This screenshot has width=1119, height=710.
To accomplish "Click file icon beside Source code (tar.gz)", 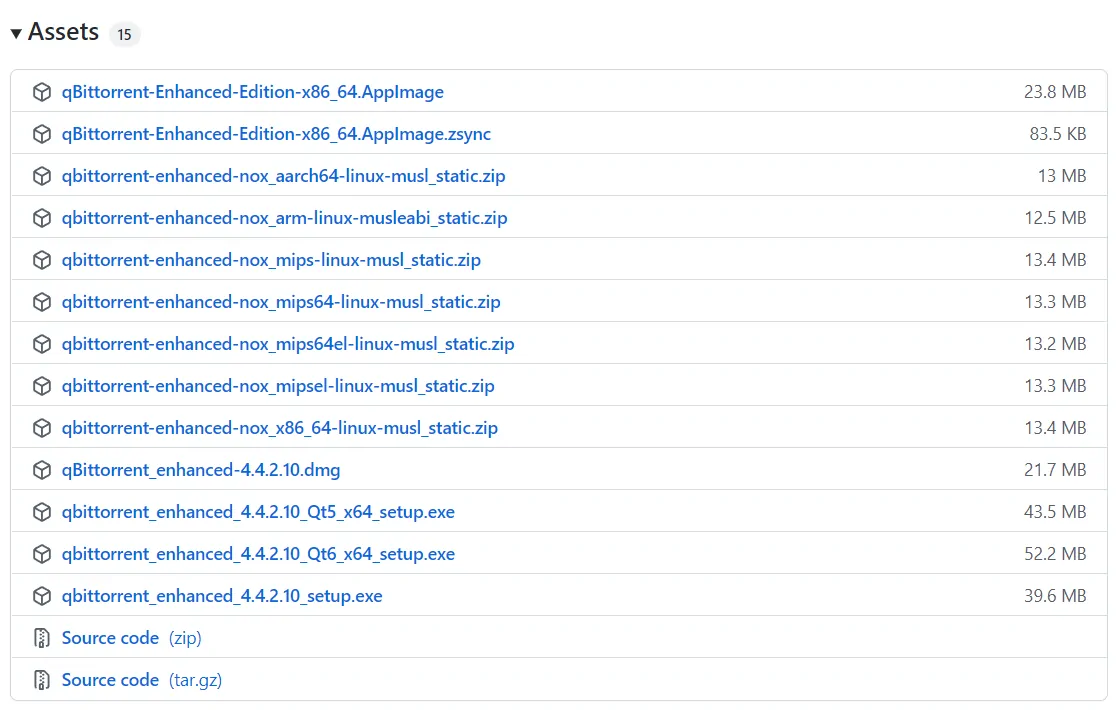I will pos(42,680).
